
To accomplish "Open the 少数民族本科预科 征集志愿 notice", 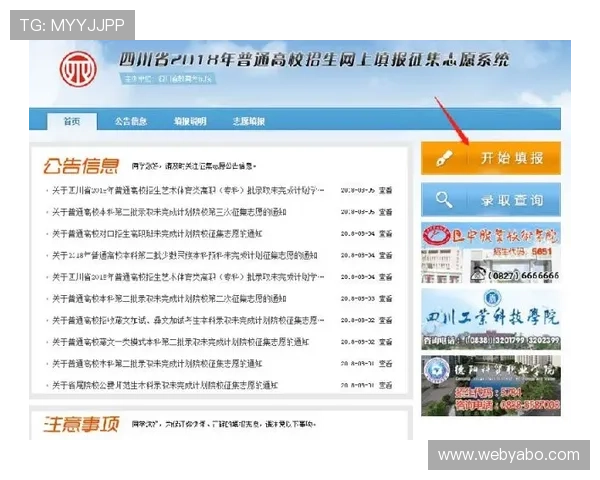I will click(184, 255).
